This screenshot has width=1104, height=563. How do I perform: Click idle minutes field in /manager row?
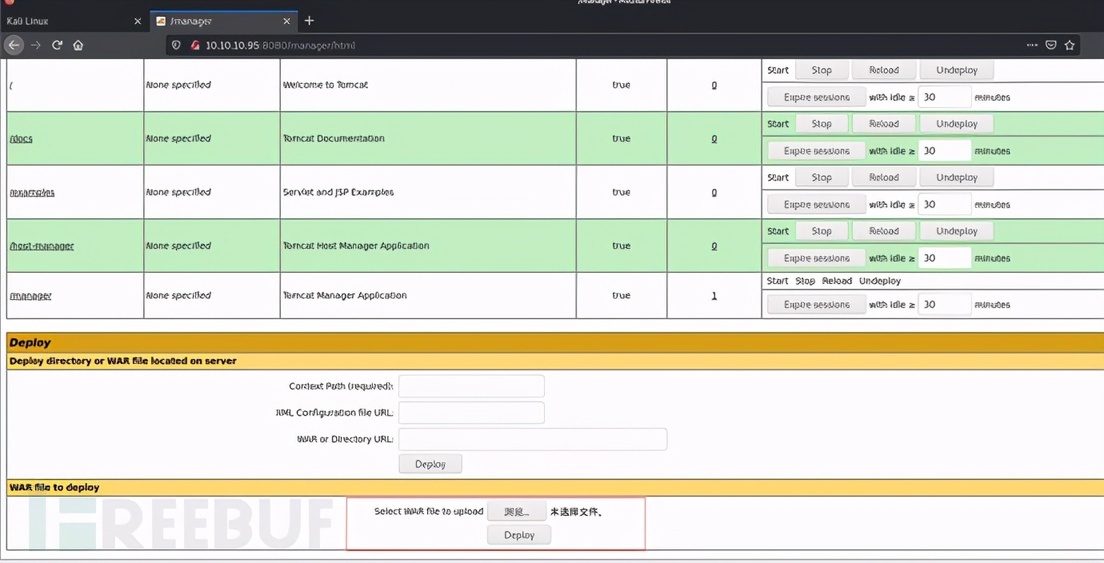tap(945, 304)
